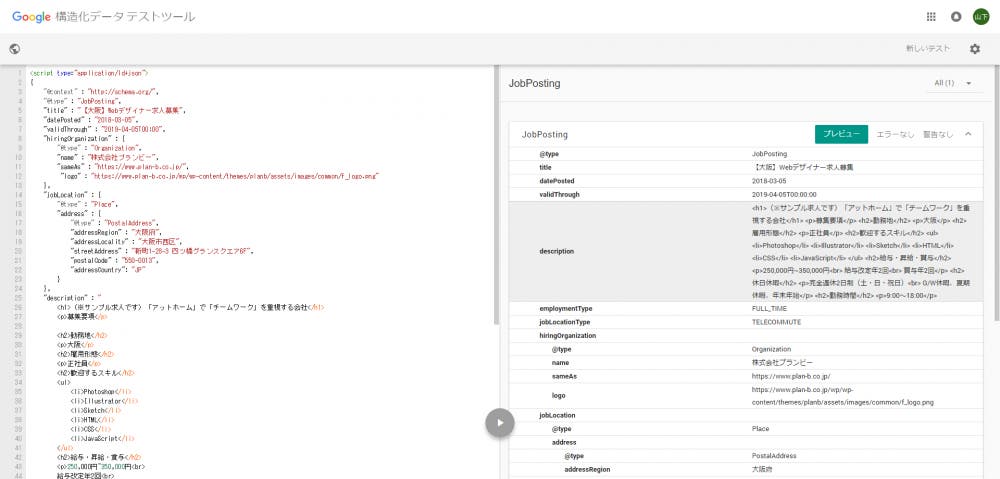Open the Google apps grid
Screen dimensions: 1000x479
coord(931,16)
